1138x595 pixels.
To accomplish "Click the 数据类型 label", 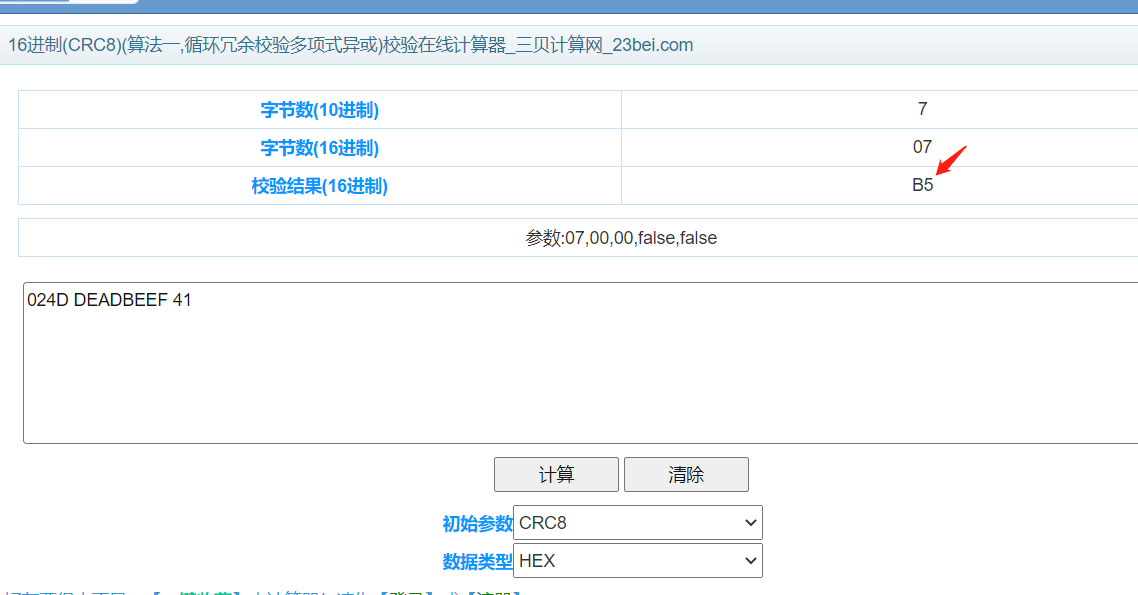I will click(478, 562).
